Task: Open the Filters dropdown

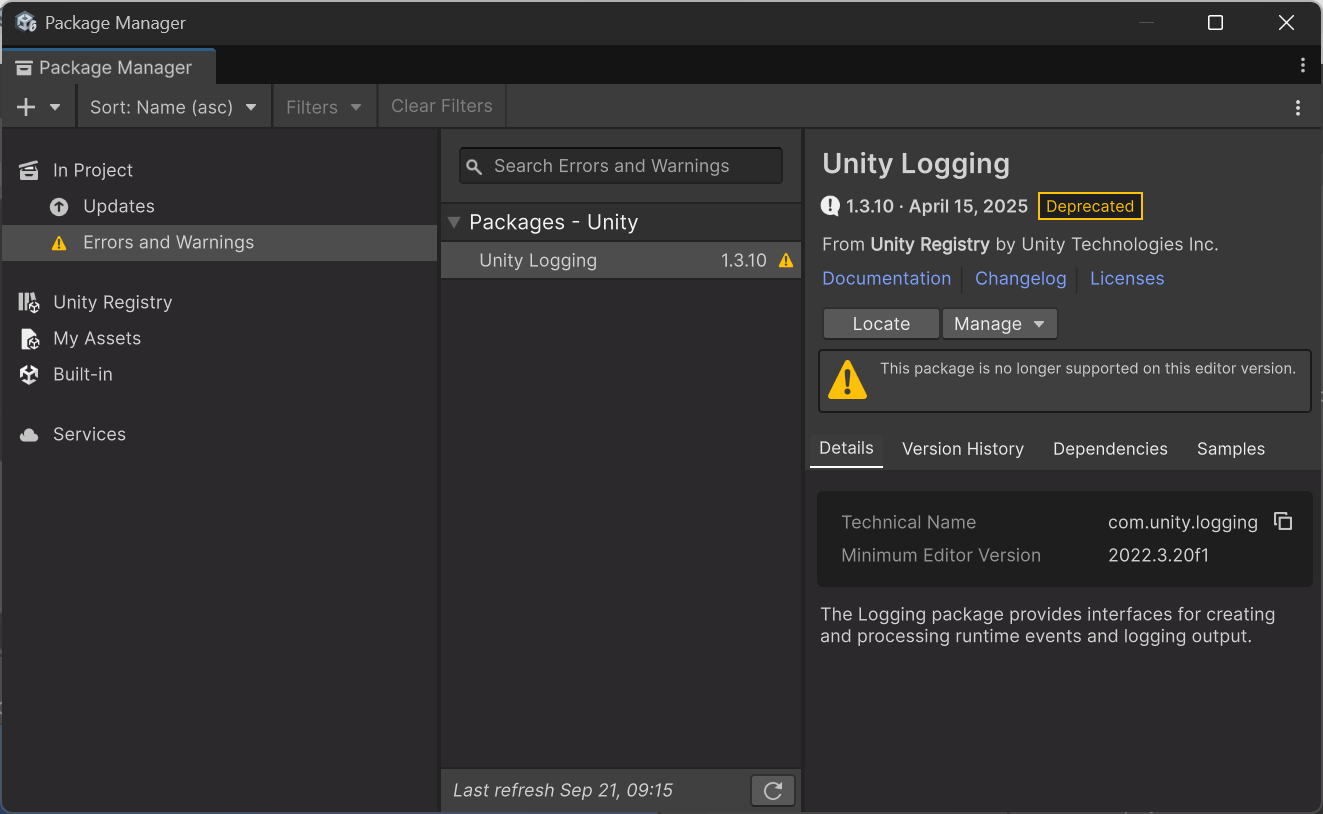Action: pyautogui.click(x=324, y=107)
